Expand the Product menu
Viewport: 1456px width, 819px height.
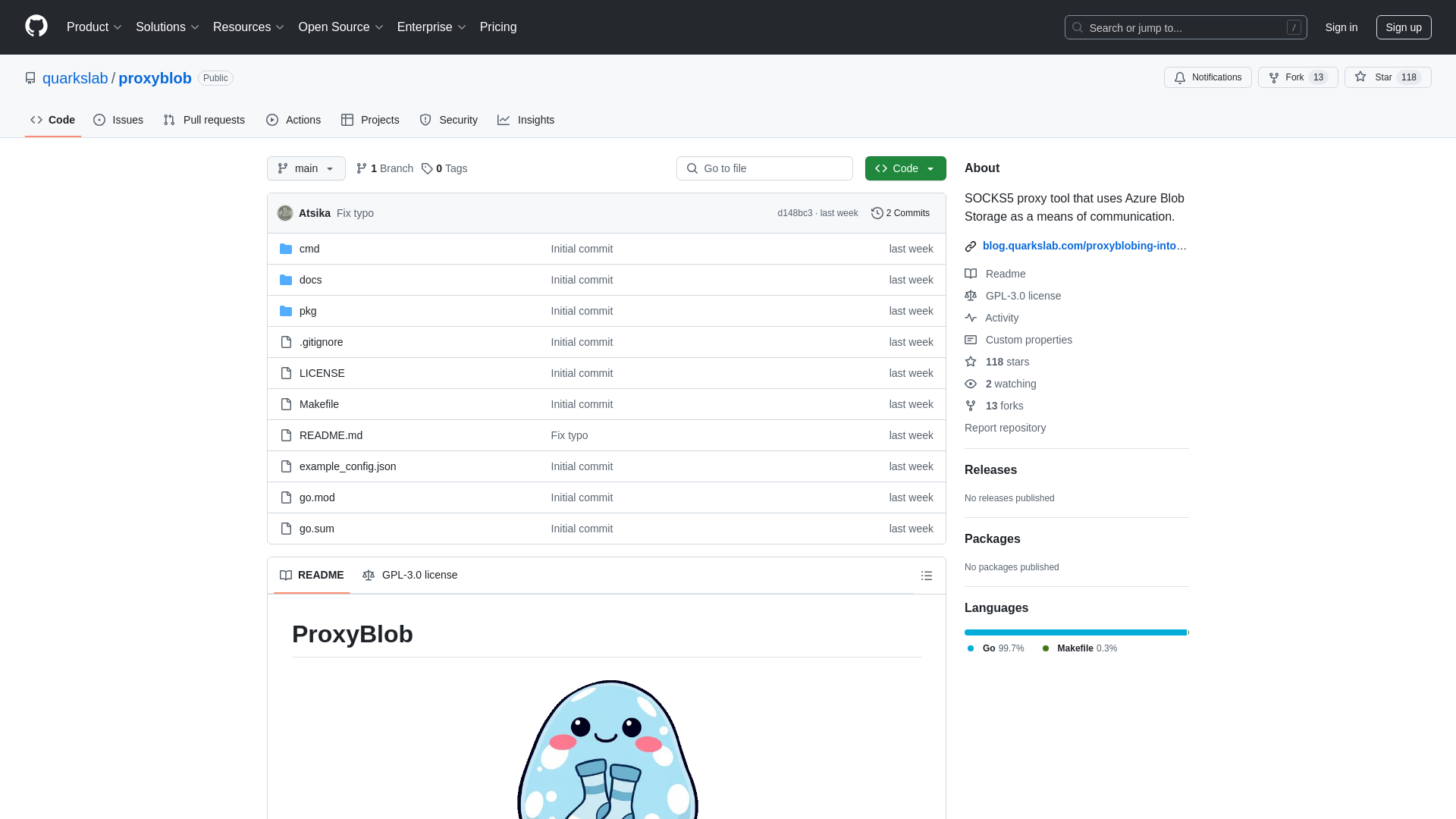click(94, 27)
